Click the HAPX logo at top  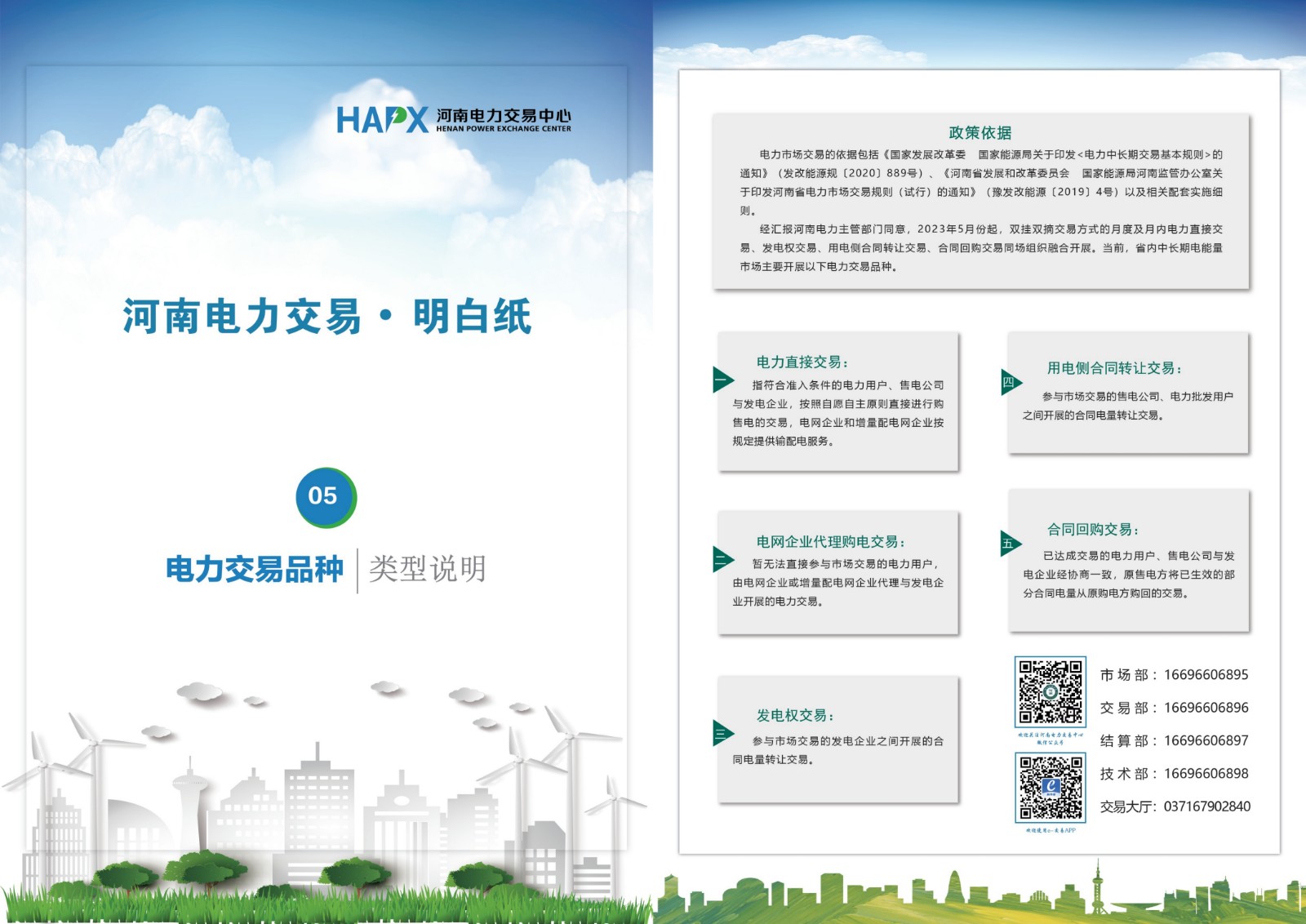pos(382,120)
